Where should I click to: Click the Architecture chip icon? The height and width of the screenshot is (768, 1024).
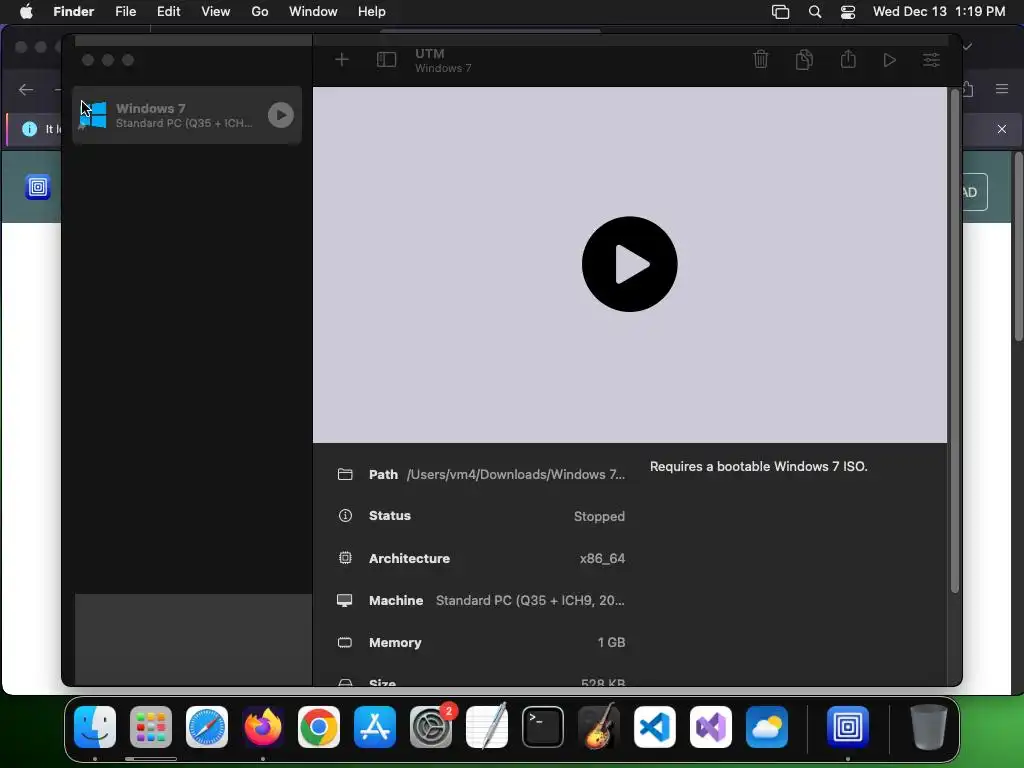pos(345,558)
